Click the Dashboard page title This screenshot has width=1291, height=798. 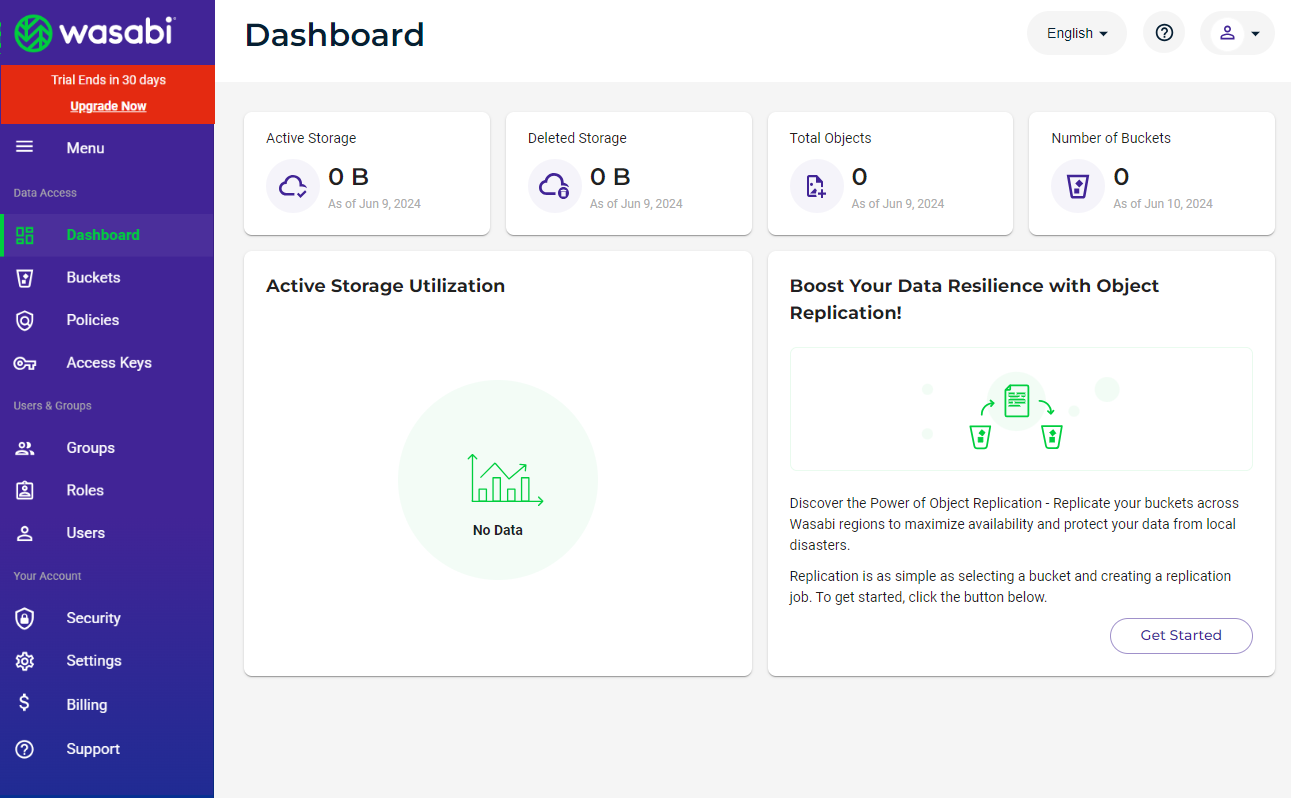click(334, 35)
